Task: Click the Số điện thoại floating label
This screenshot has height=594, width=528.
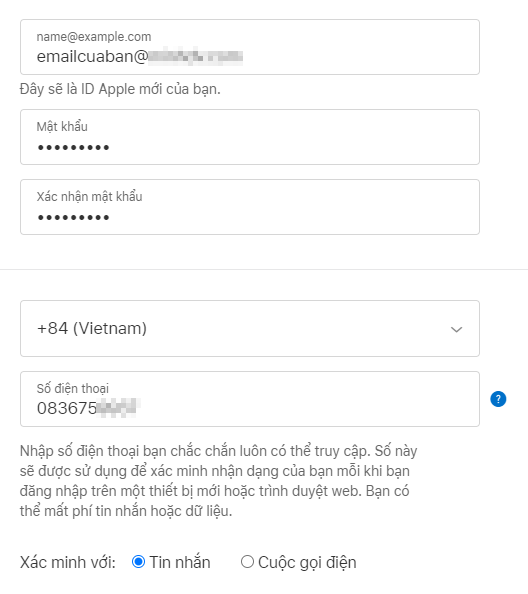Action: [72, 388]
